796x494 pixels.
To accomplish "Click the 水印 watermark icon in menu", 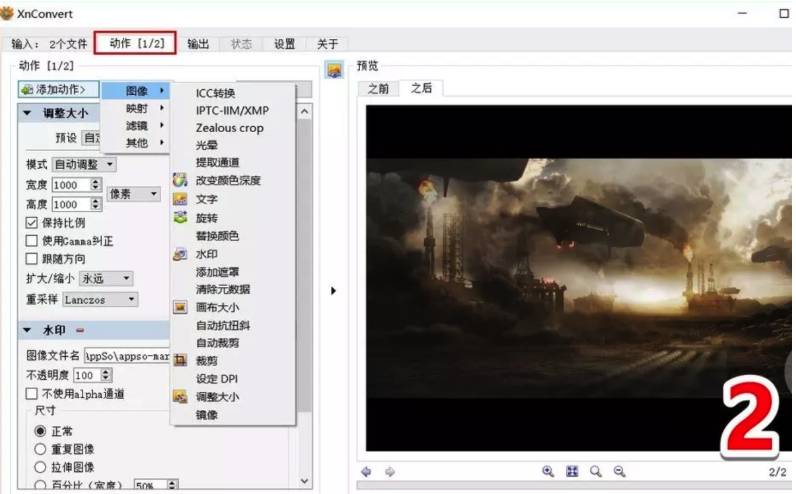I will pyautogui.click(x=180, y=254).
